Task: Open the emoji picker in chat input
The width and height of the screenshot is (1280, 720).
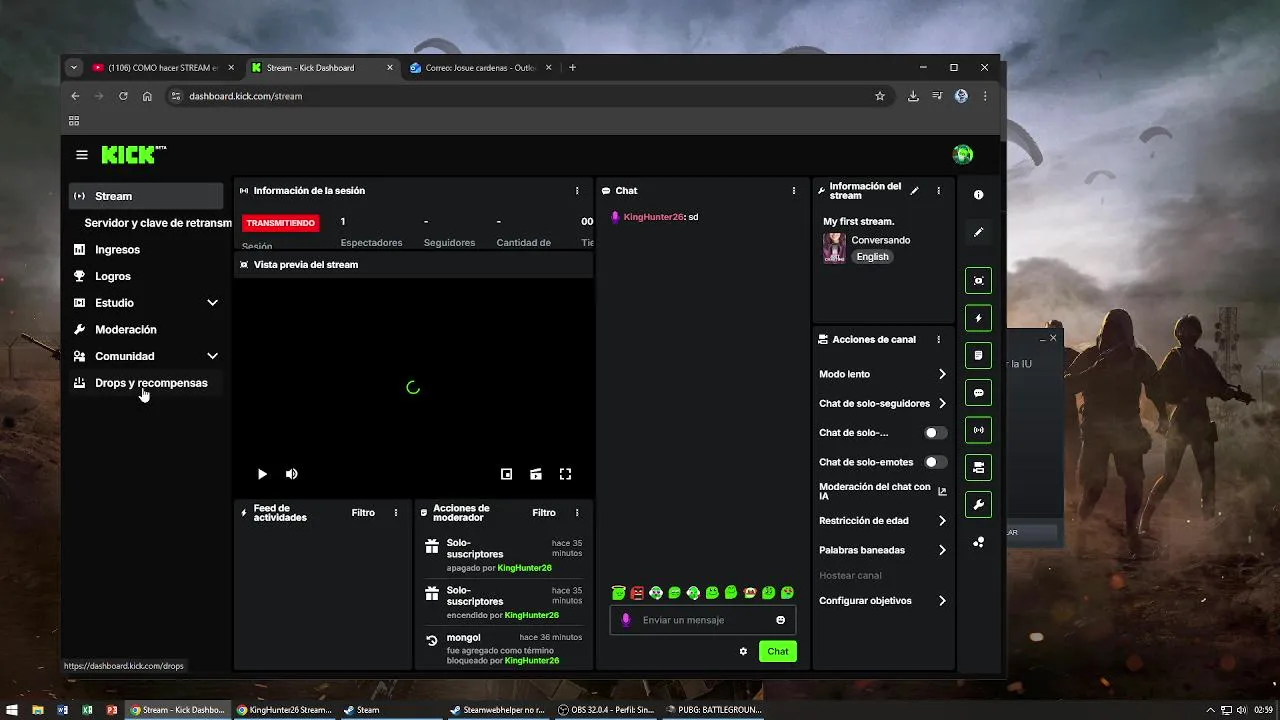Action: pos(781,620)
